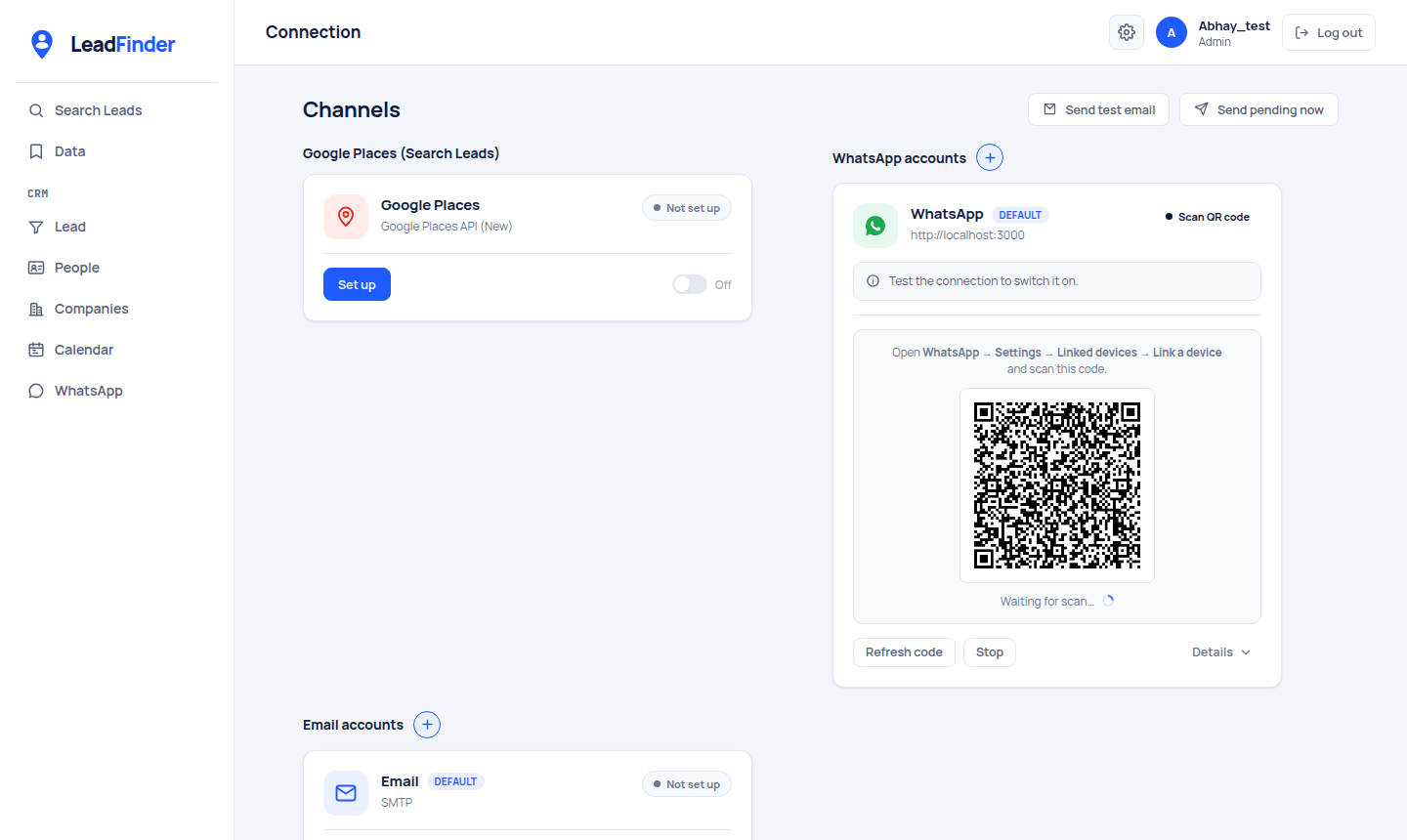Add a new email account with plus icon
The height and width of the screenshot is (840, 1407).
tap(427, 724)
